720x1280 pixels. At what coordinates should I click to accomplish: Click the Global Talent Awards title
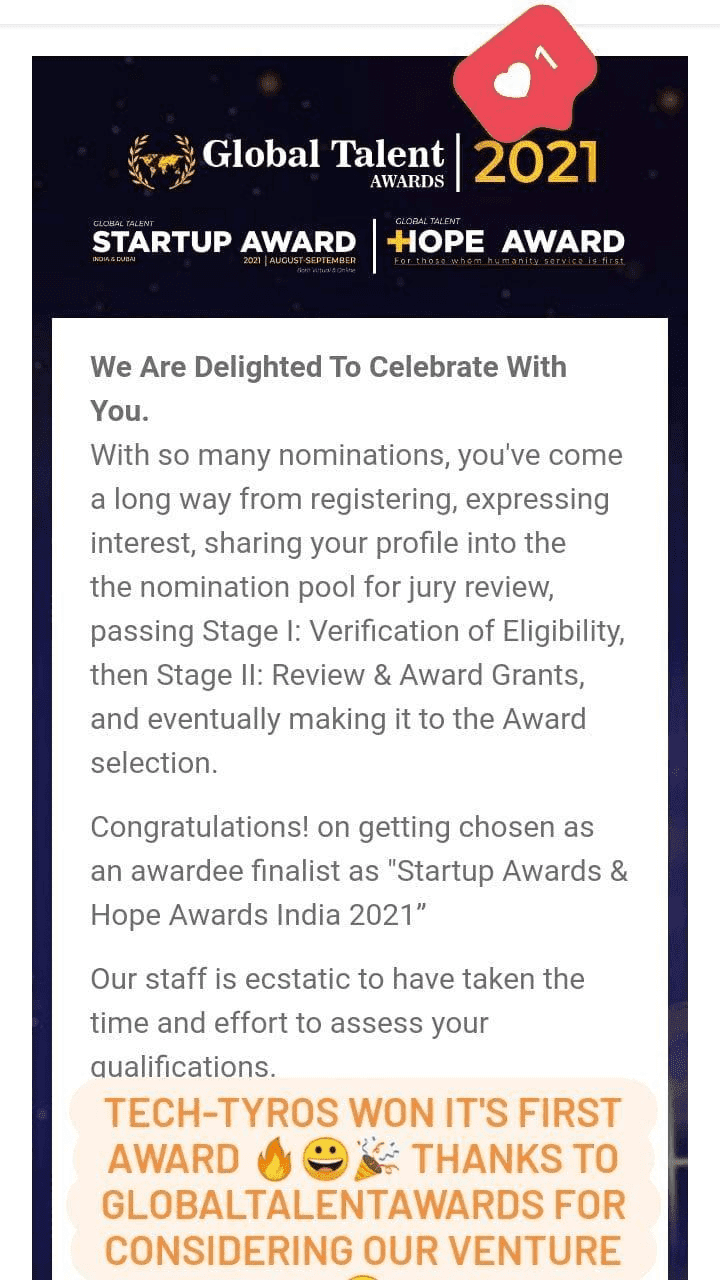click(322, 158)
